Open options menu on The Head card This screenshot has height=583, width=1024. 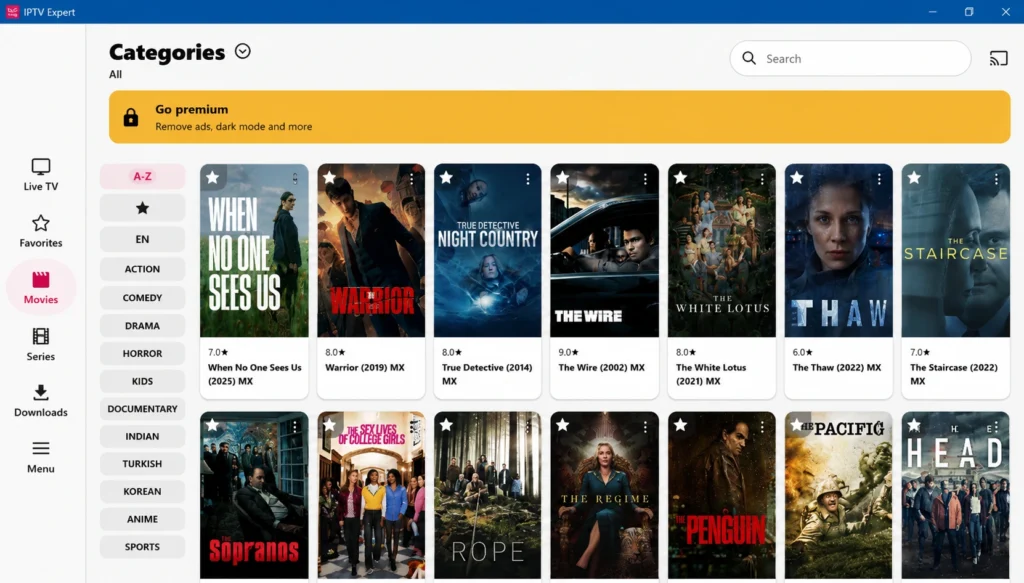click(996, 426)
